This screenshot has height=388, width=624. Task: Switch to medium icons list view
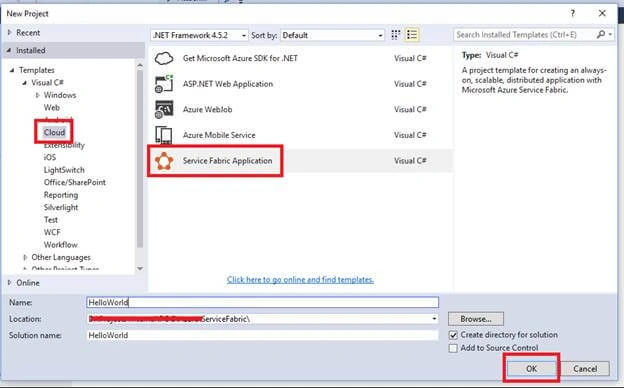point(412,35)
